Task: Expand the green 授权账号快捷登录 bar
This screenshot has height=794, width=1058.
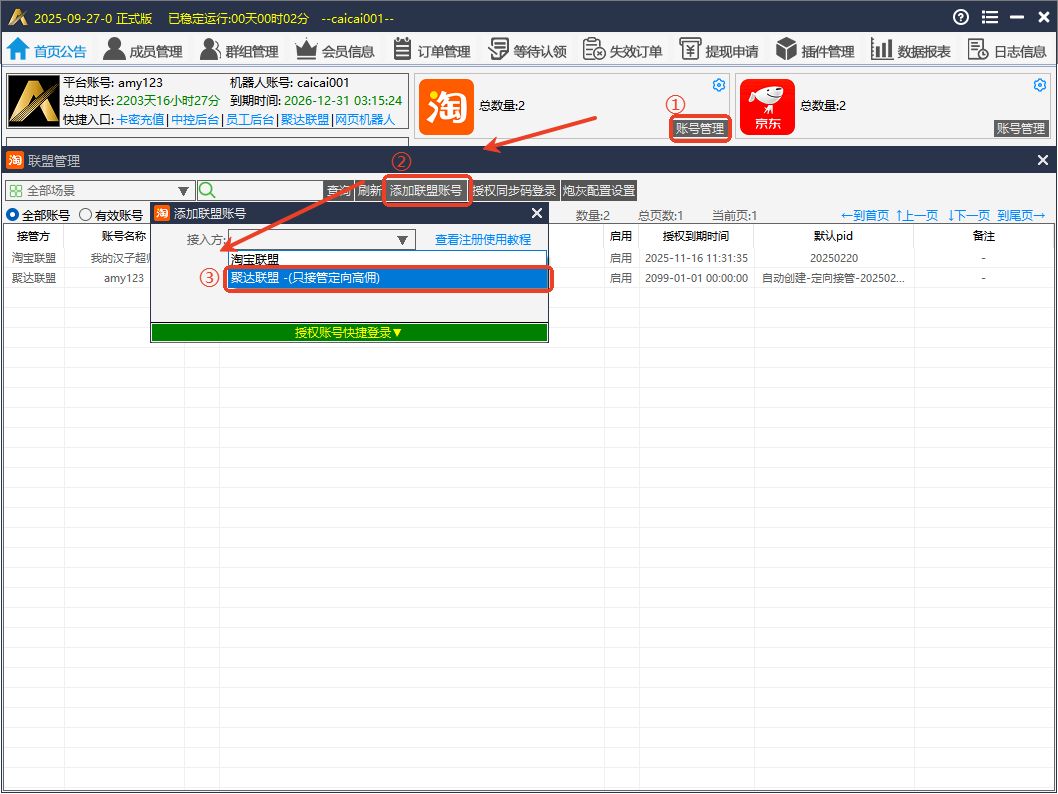Action: [x=349, y=333]
